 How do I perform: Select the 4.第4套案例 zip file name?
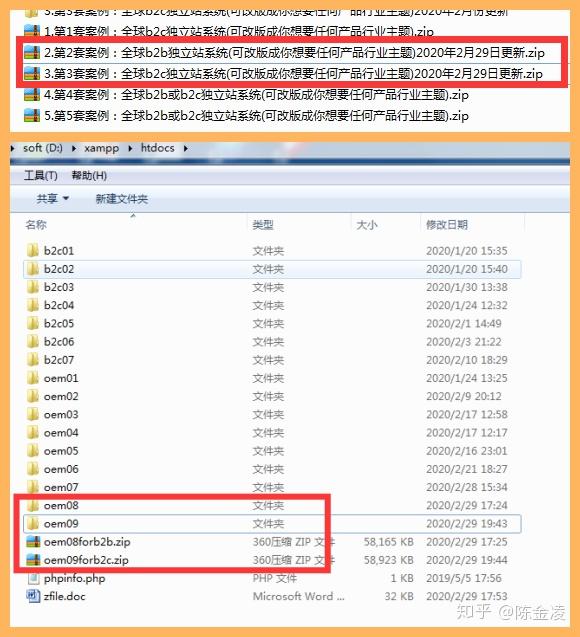(x=256, y=95)
